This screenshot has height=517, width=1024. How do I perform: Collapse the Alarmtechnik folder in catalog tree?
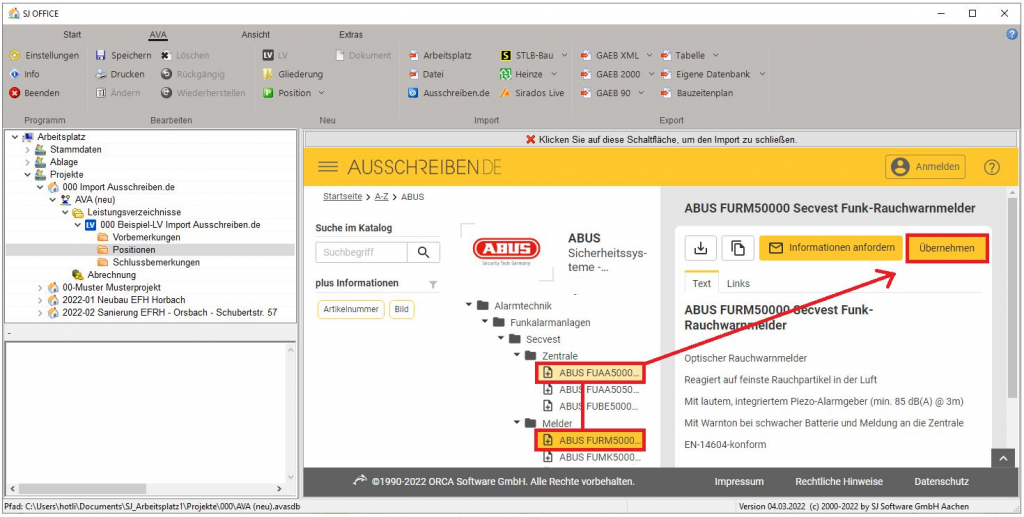[469, 305]
